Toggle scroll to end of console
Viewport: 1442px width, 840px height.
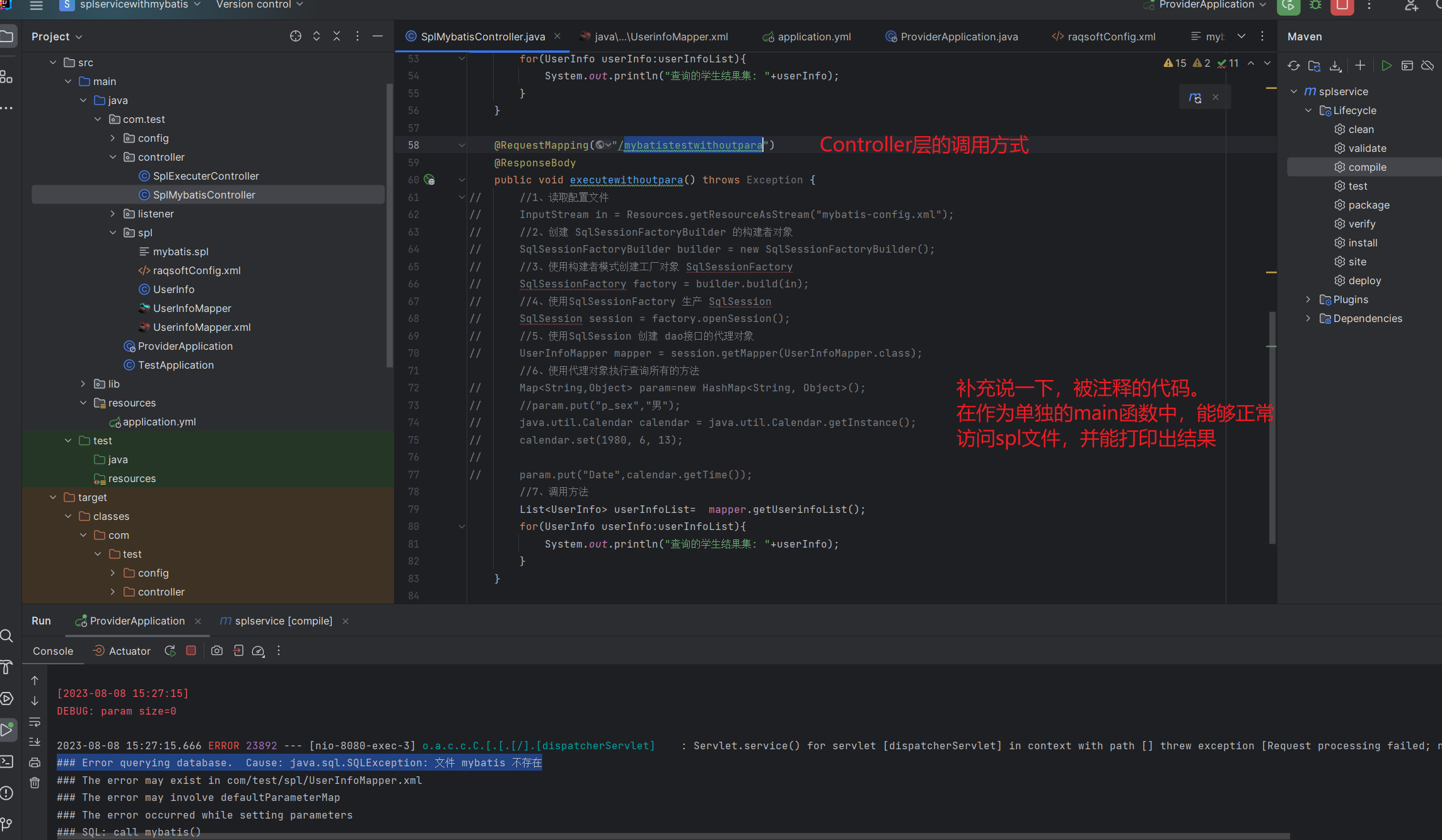click(x=35, y=742)
